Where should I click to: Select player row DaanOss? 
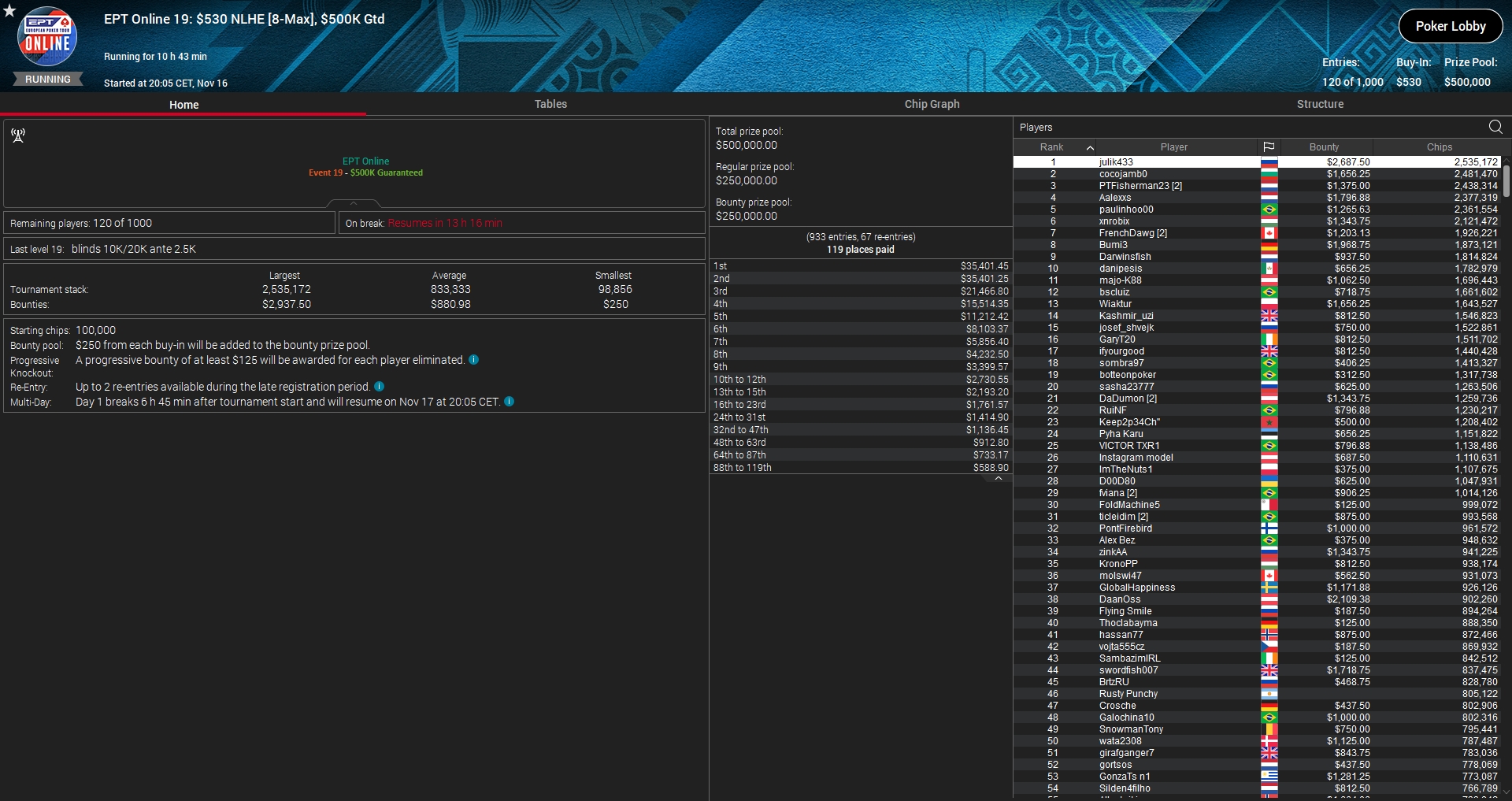click(x=1257, y=599)
